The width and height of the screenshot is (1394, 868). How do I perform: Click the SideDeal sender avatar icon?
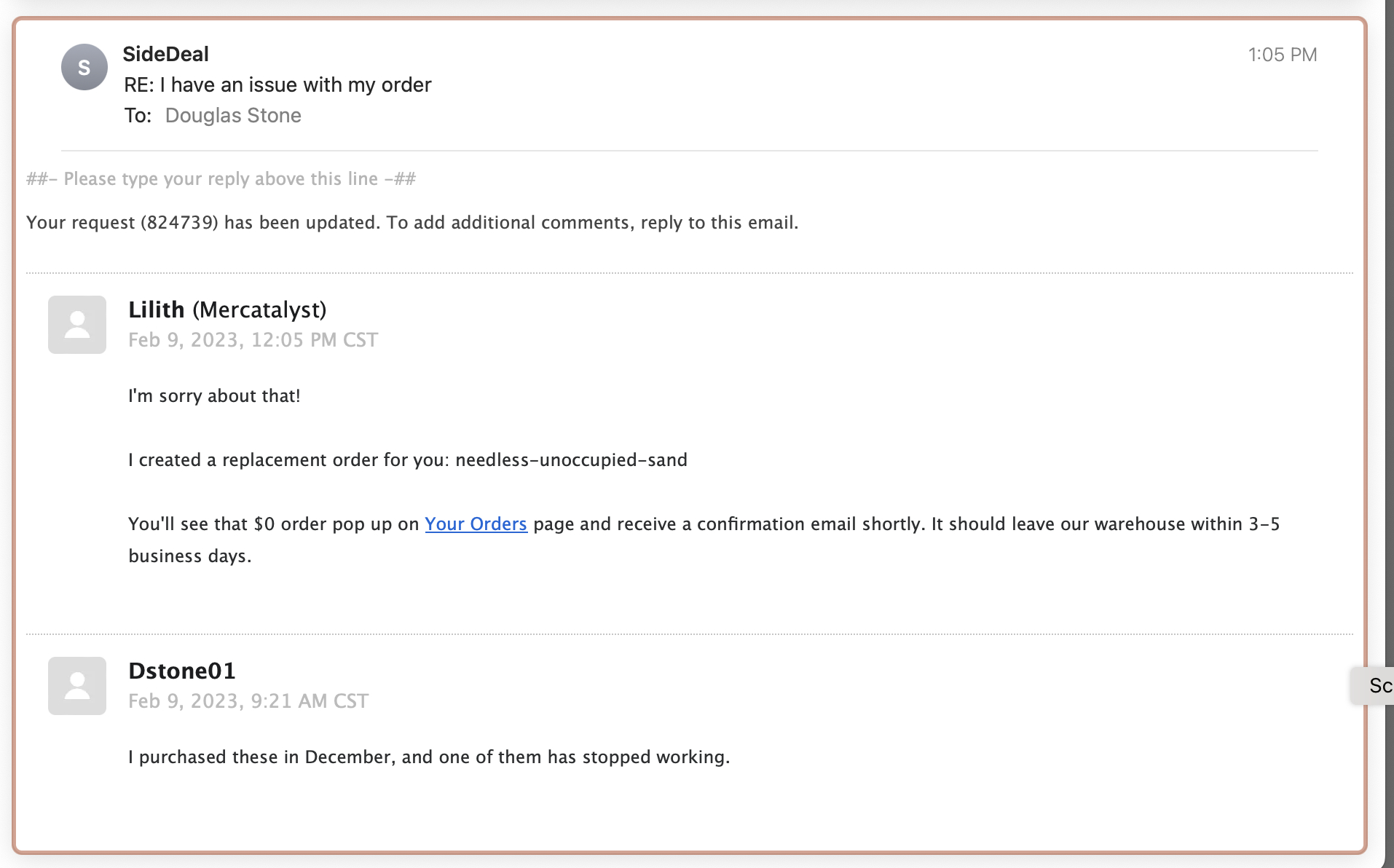click(x=84, y=68)
